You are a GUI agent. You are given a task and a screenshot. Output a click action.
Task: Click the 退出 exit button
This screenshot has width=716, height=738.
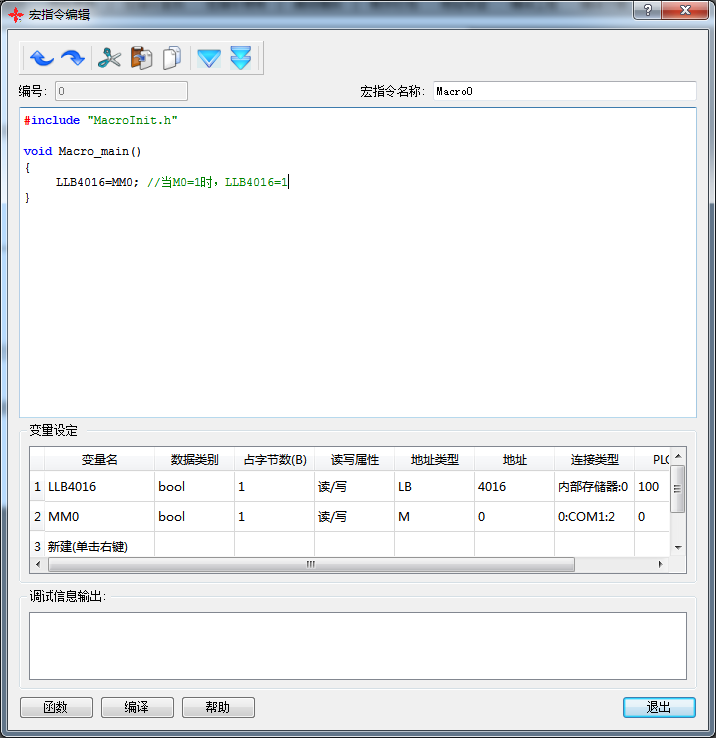coord(658,707)
